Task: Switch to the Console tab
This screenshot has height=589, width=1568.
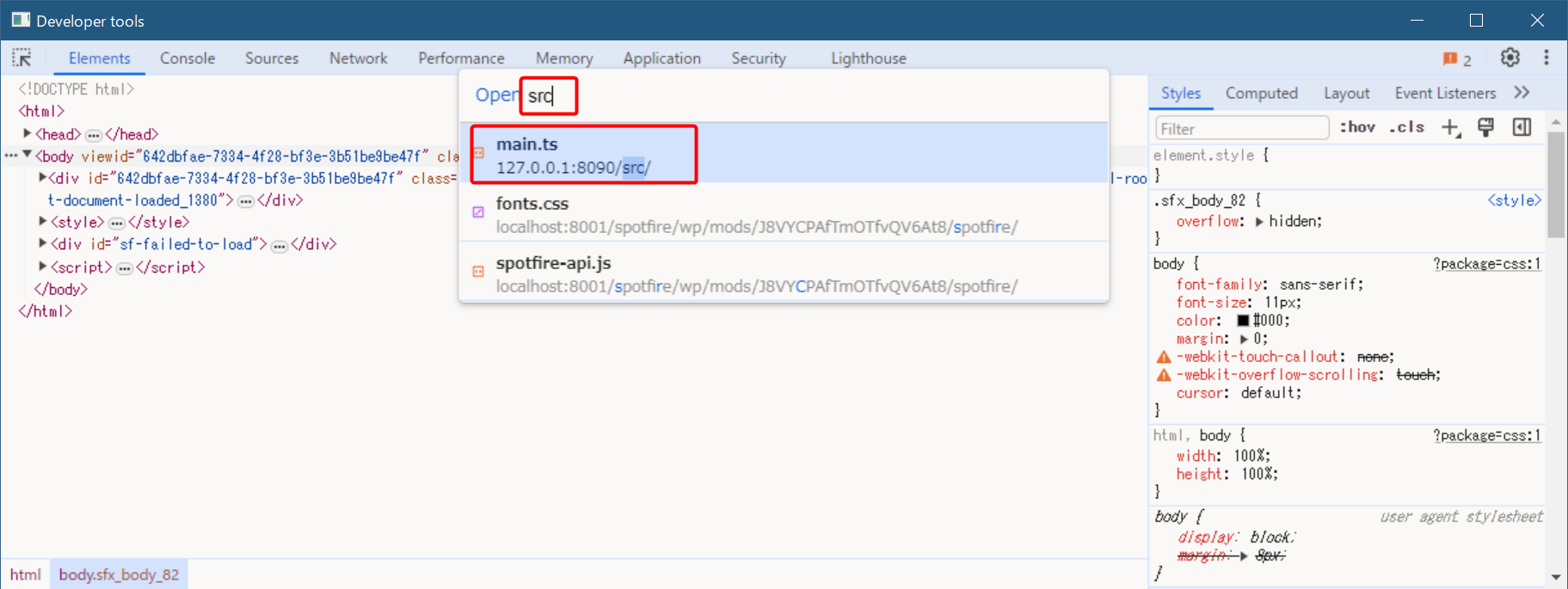Action: (188, 58)
